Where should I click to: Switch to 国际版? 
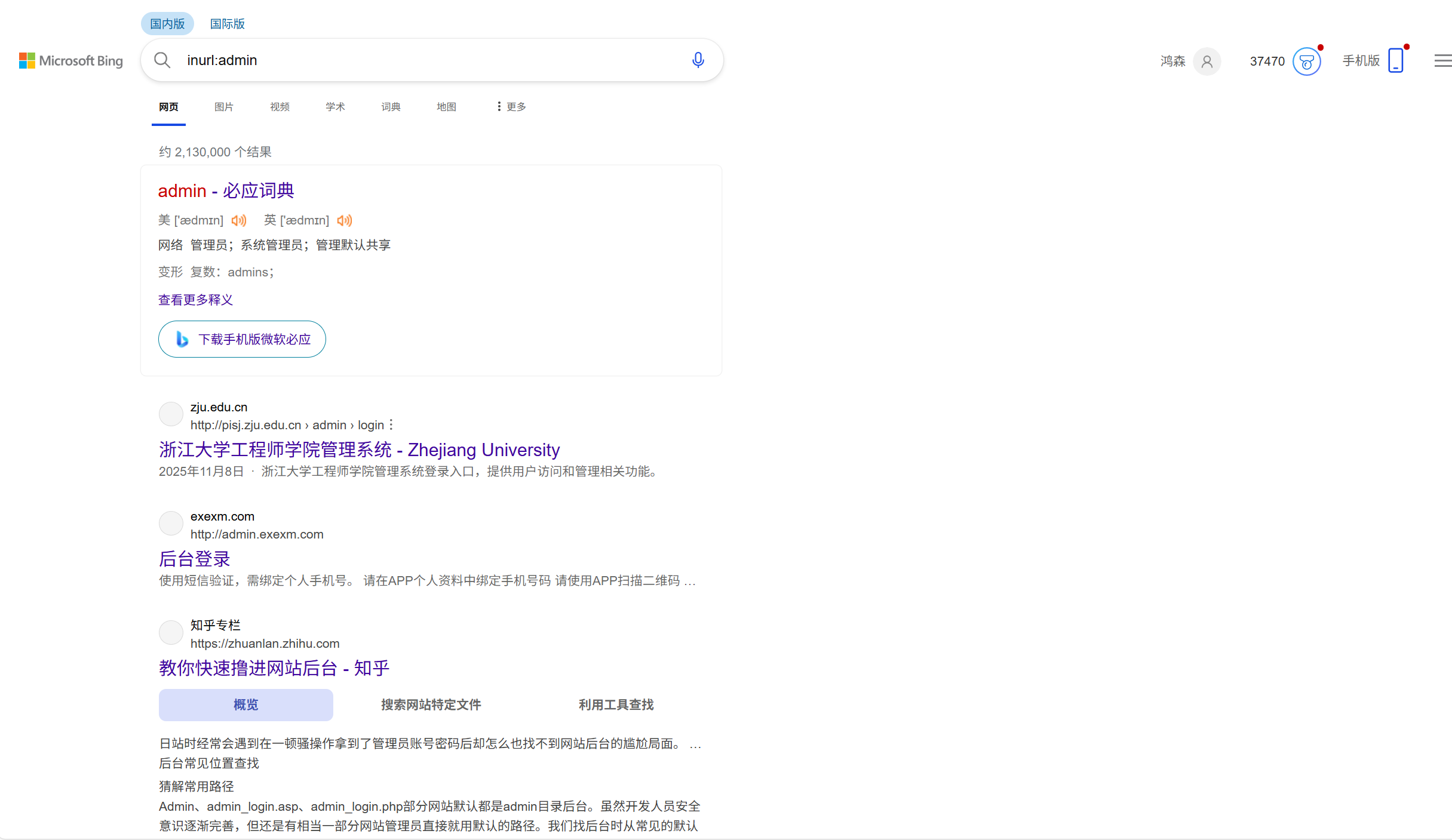click(x=227, y=23)
